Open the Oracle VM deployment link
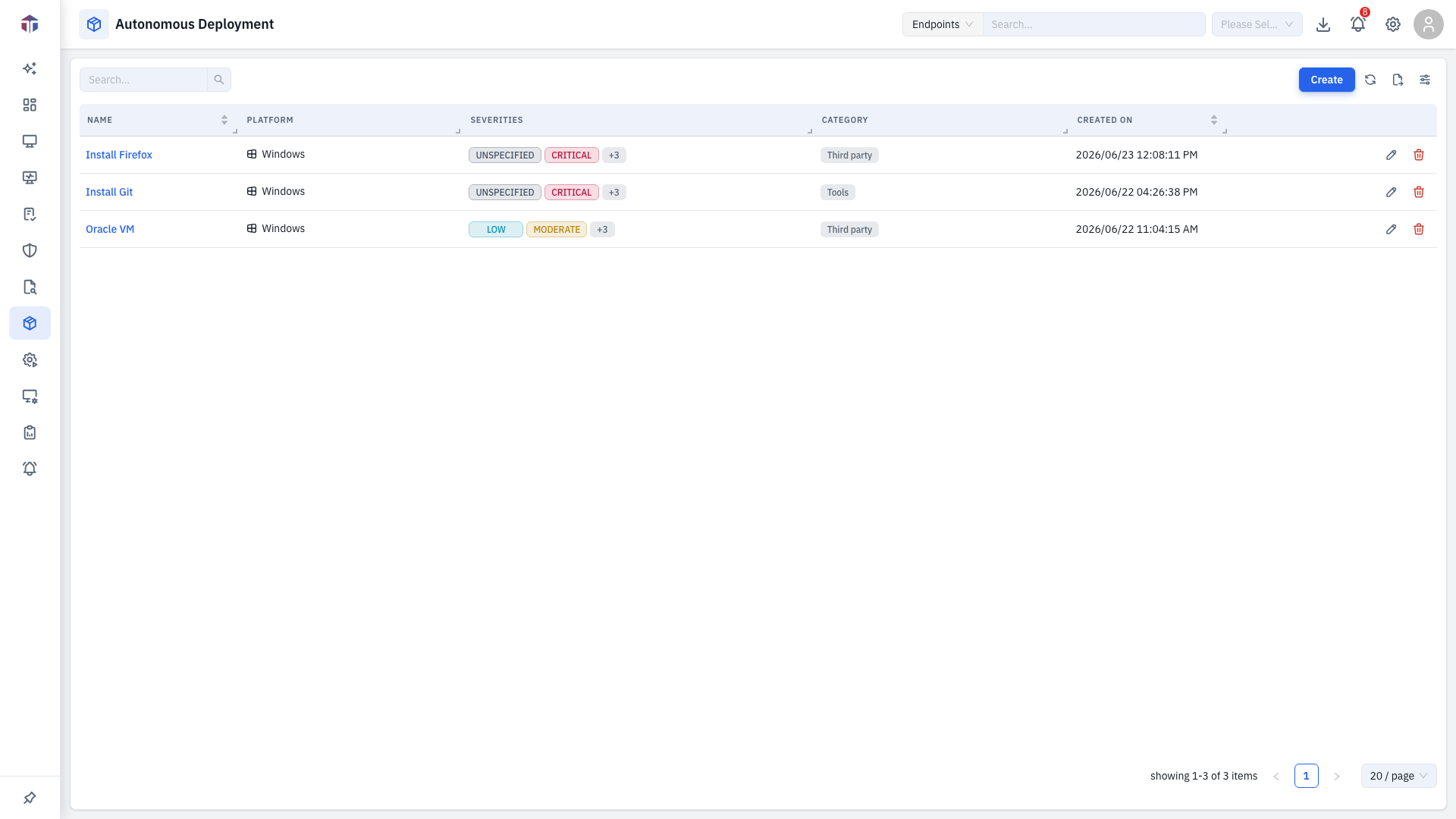 (x=110, y=229)
